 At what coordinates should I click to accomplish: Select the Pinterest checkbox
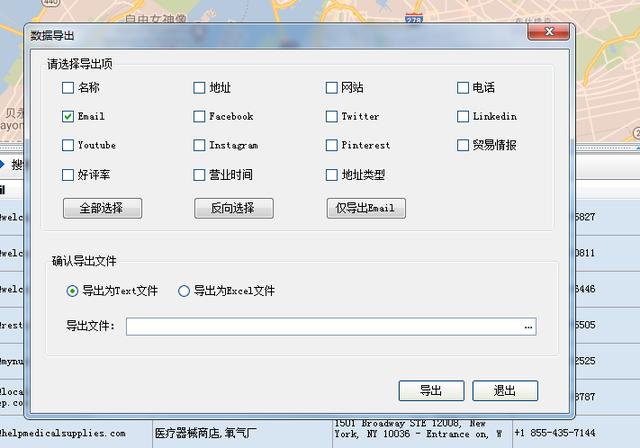[x=331, y=145]
